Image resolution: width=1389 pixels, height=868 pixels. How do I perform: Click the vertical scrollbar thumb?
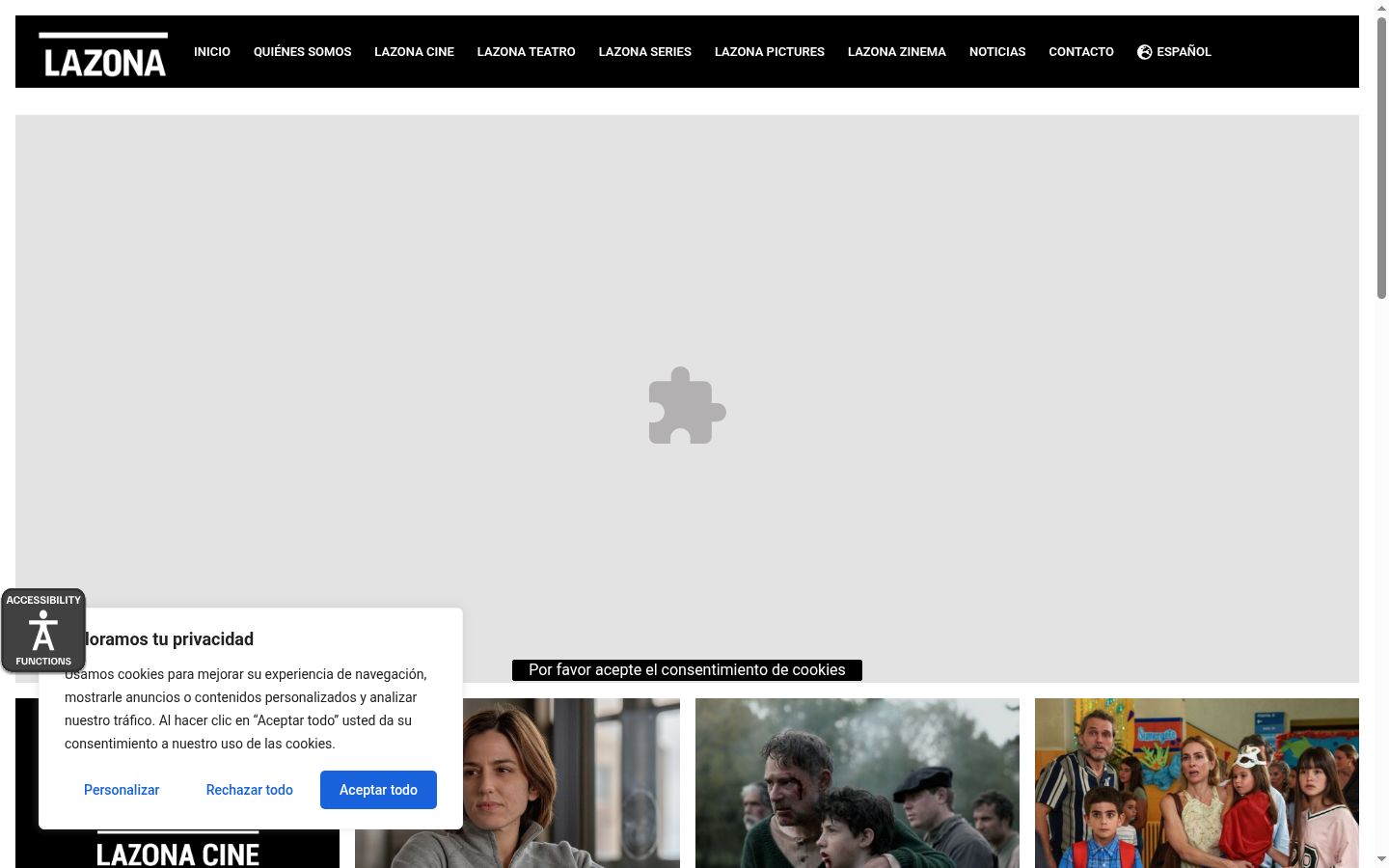click(1381, 159)
